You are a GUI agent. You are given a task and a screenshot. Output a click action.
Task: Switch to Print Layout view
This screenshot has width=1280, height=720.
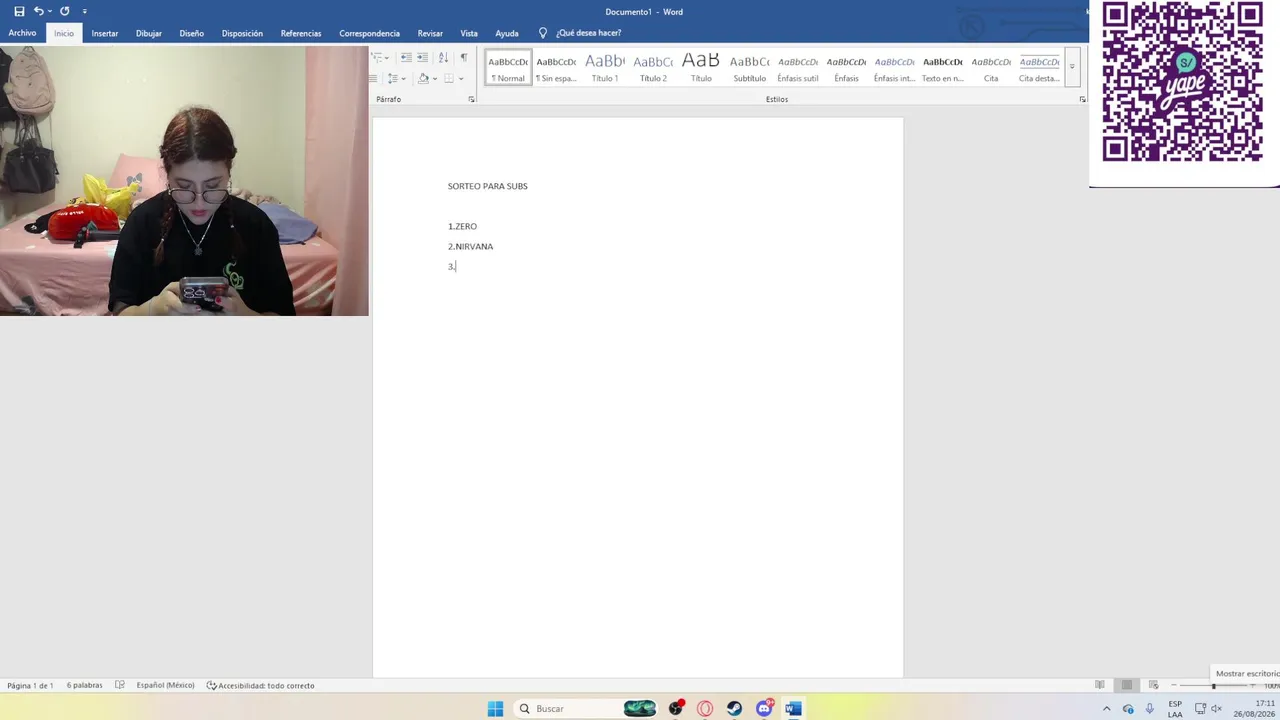[x=1127, y=685]
